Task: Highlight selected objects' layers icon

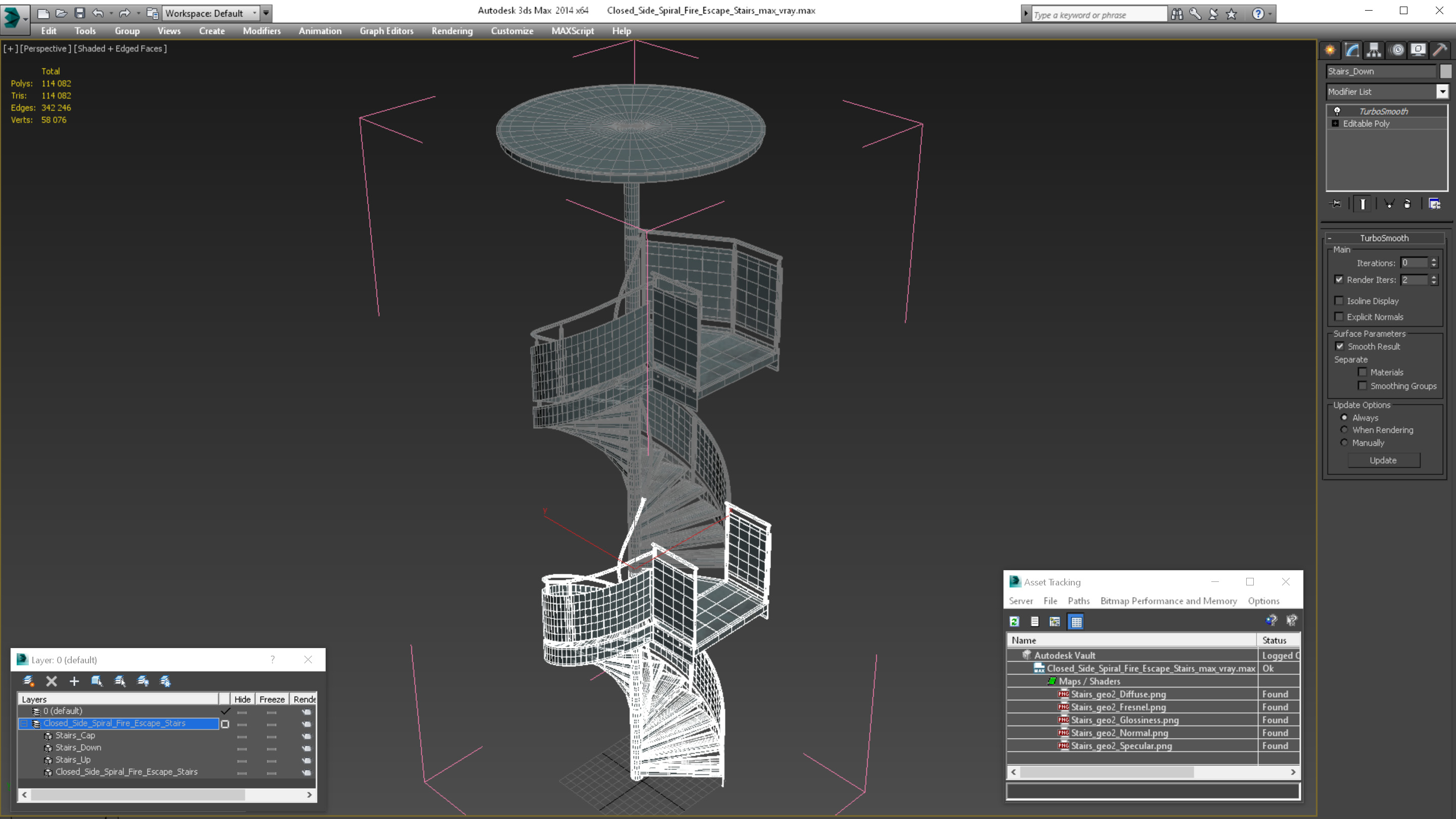Action: click(x=120, y=681)
